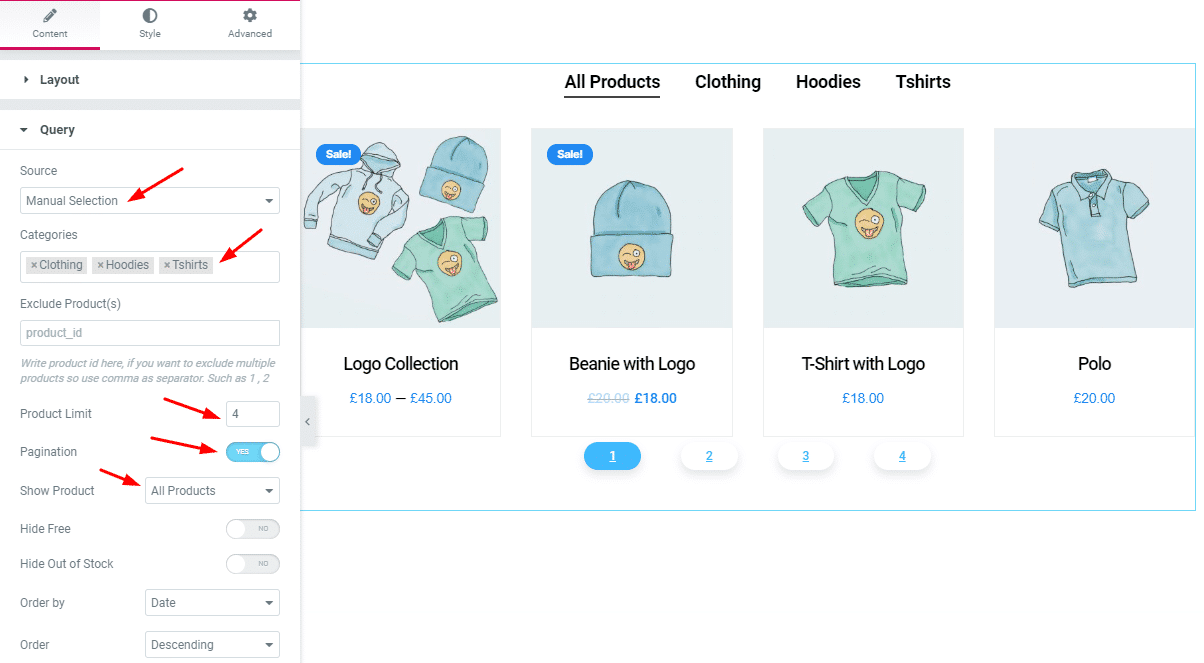The image size is (1204, 663).
Task: Switch to the Hoodies product tab
Action: (x=828, y=82)
